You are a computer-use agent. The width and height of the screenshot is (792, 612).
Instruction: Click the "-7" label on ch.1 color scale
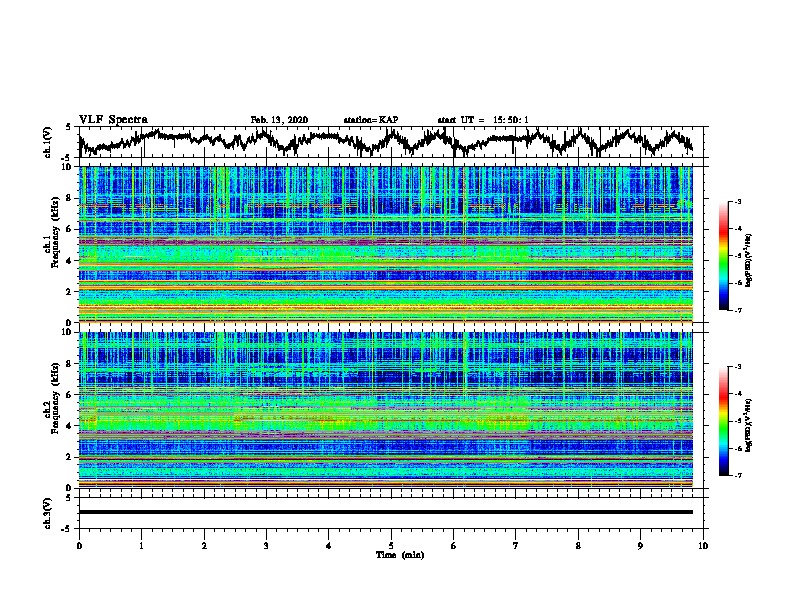click(x=737, y=310)
